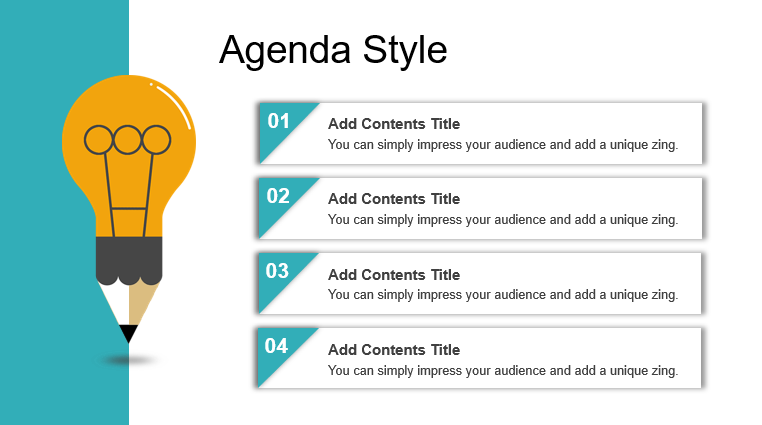Click the 02 number badge
Image resolution: width=762 pixels, height=425 pixels.
tap(278, 197)
